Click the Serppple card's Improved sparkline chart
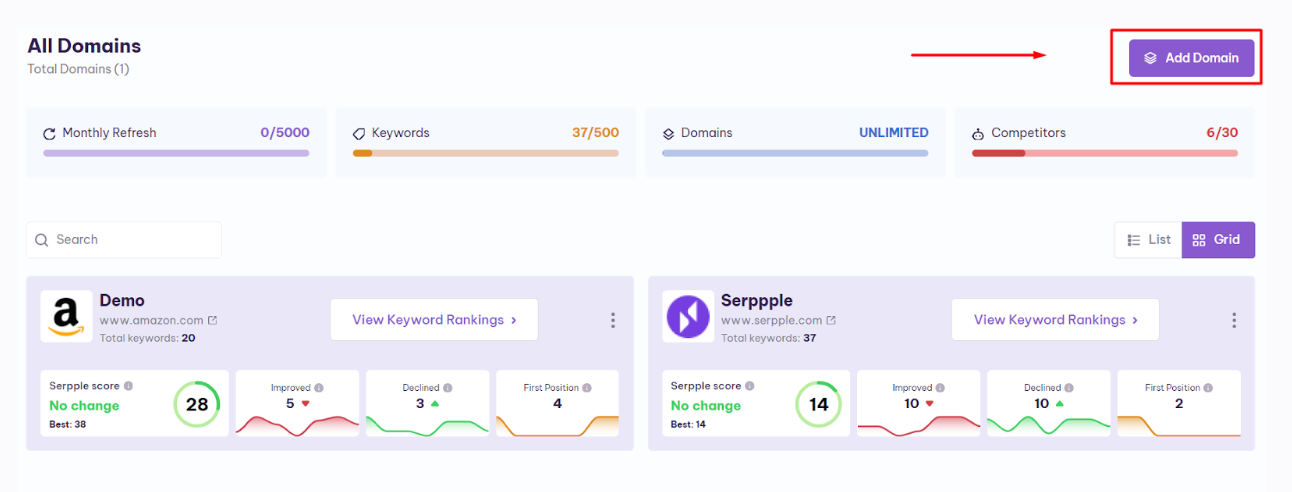The image size is (1292, 492). [919, 425]
